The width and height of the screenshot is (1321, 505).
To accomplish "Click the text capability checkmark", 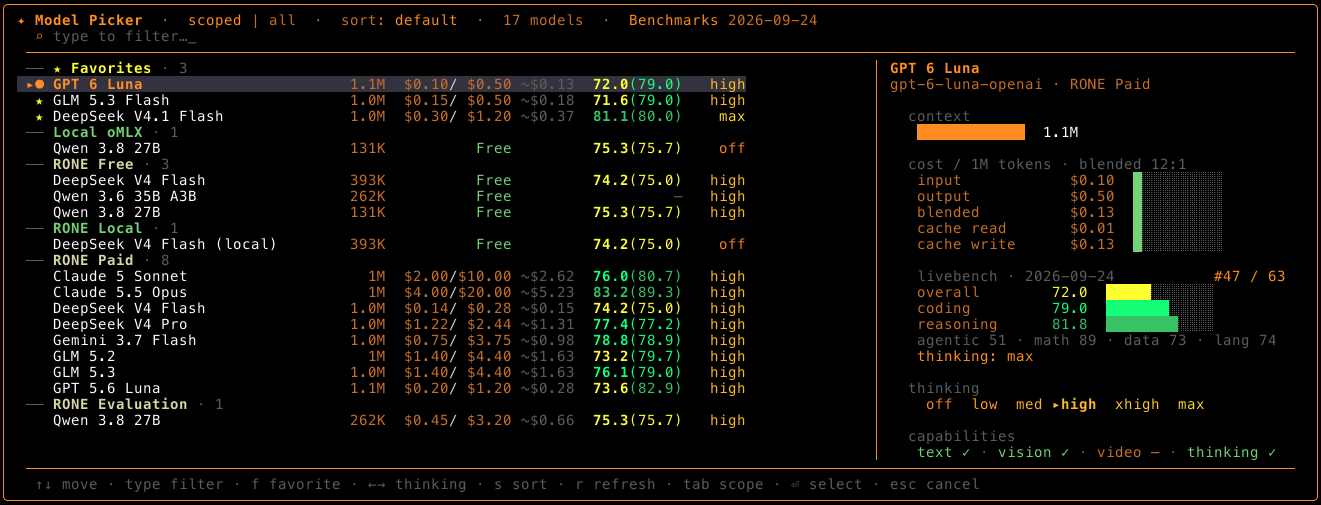I will pos(966,452).
